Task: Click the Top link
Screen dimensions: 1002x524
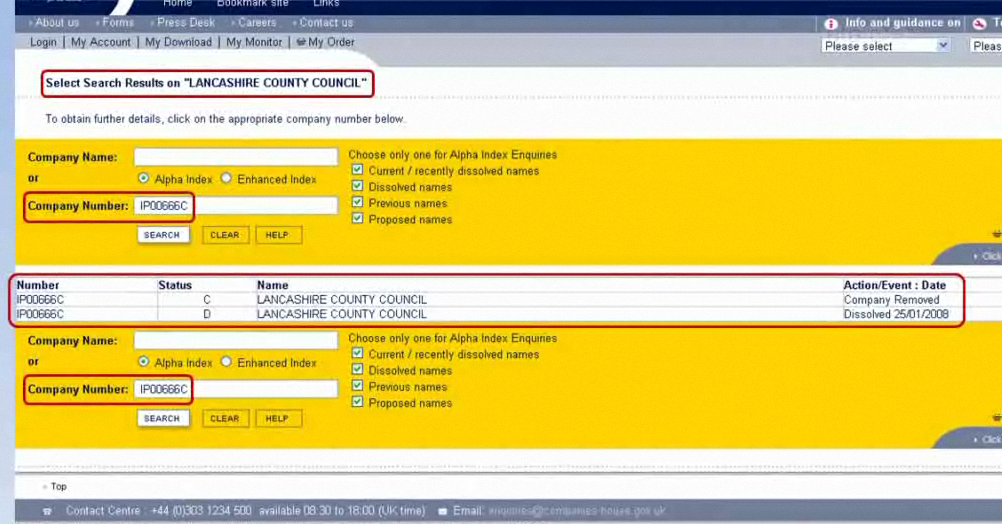Action: point(59,487)
